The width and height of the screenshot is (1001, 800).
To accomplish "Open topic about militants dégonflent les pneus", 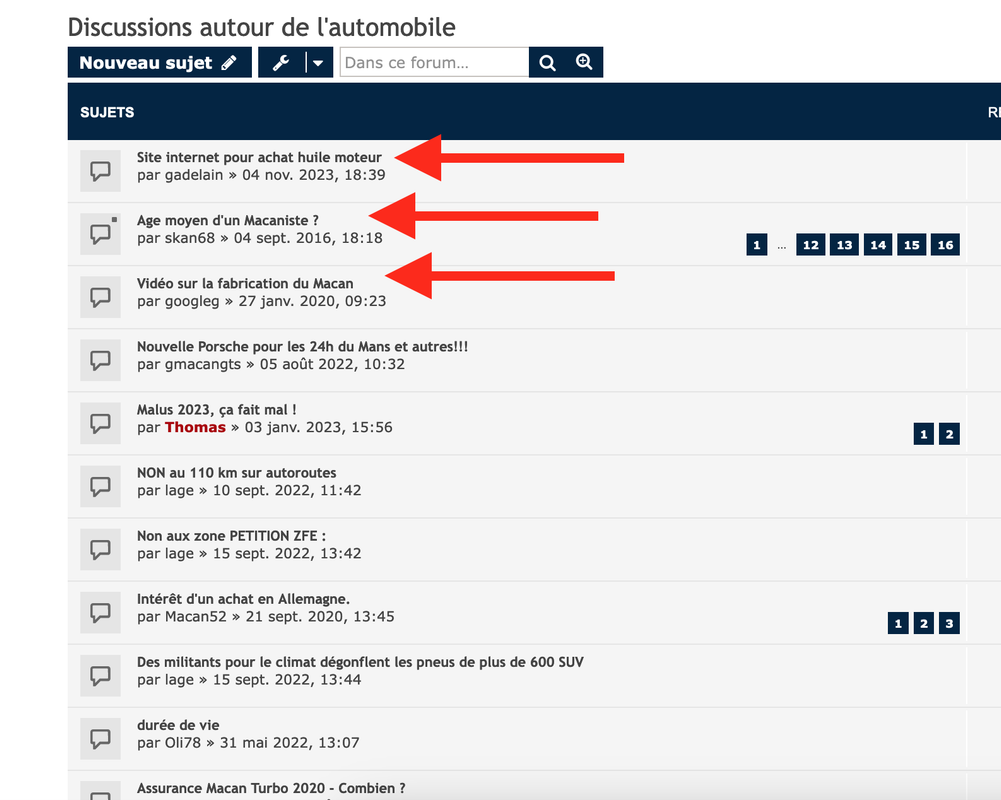I will [x=360, y=662].
